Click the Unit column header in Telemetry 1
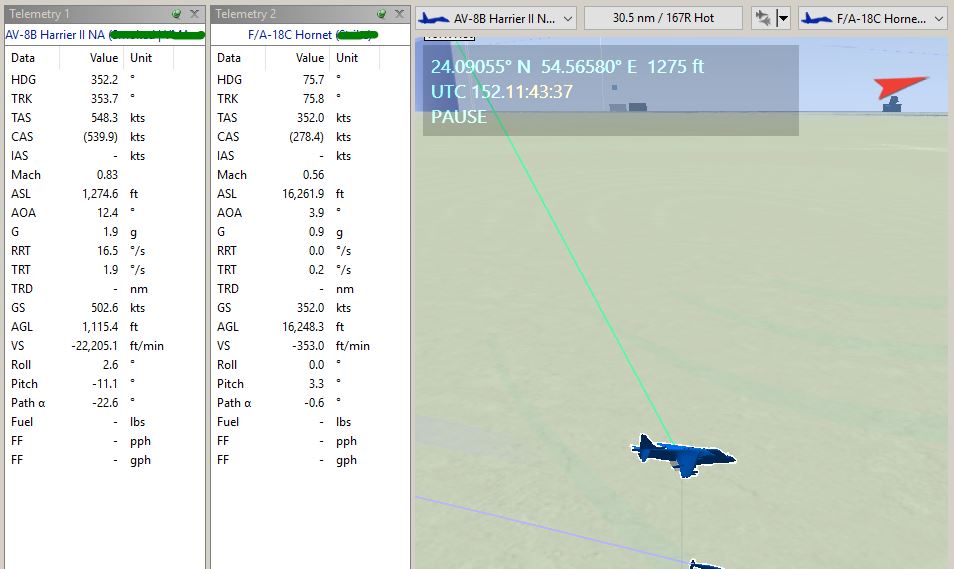The image size is (954, 569). coord(141,58)
